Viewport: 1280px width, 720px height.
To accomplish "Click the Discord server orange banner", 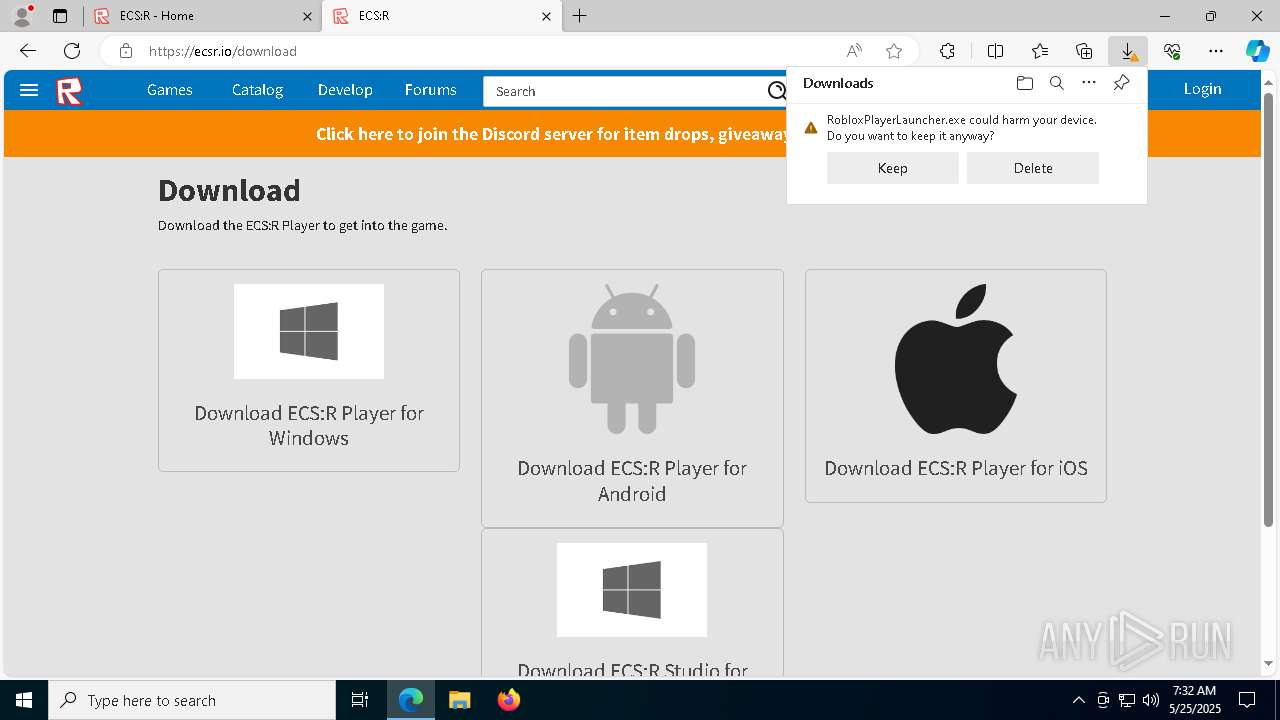I will coord(632,133).
